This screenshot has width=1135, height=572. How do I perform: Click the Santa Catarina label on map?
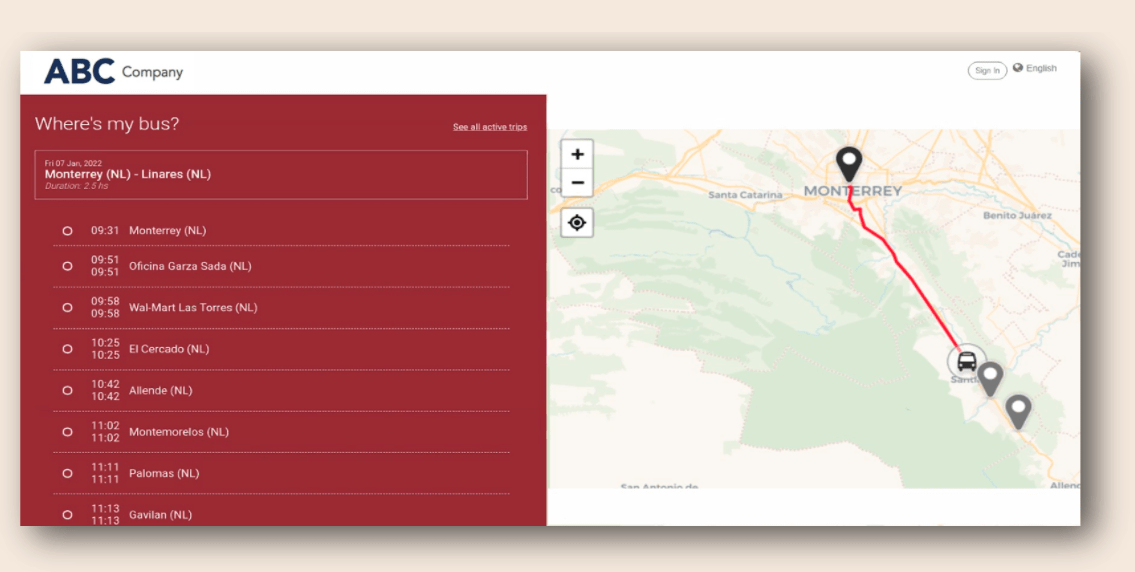[x=746, y=195]
